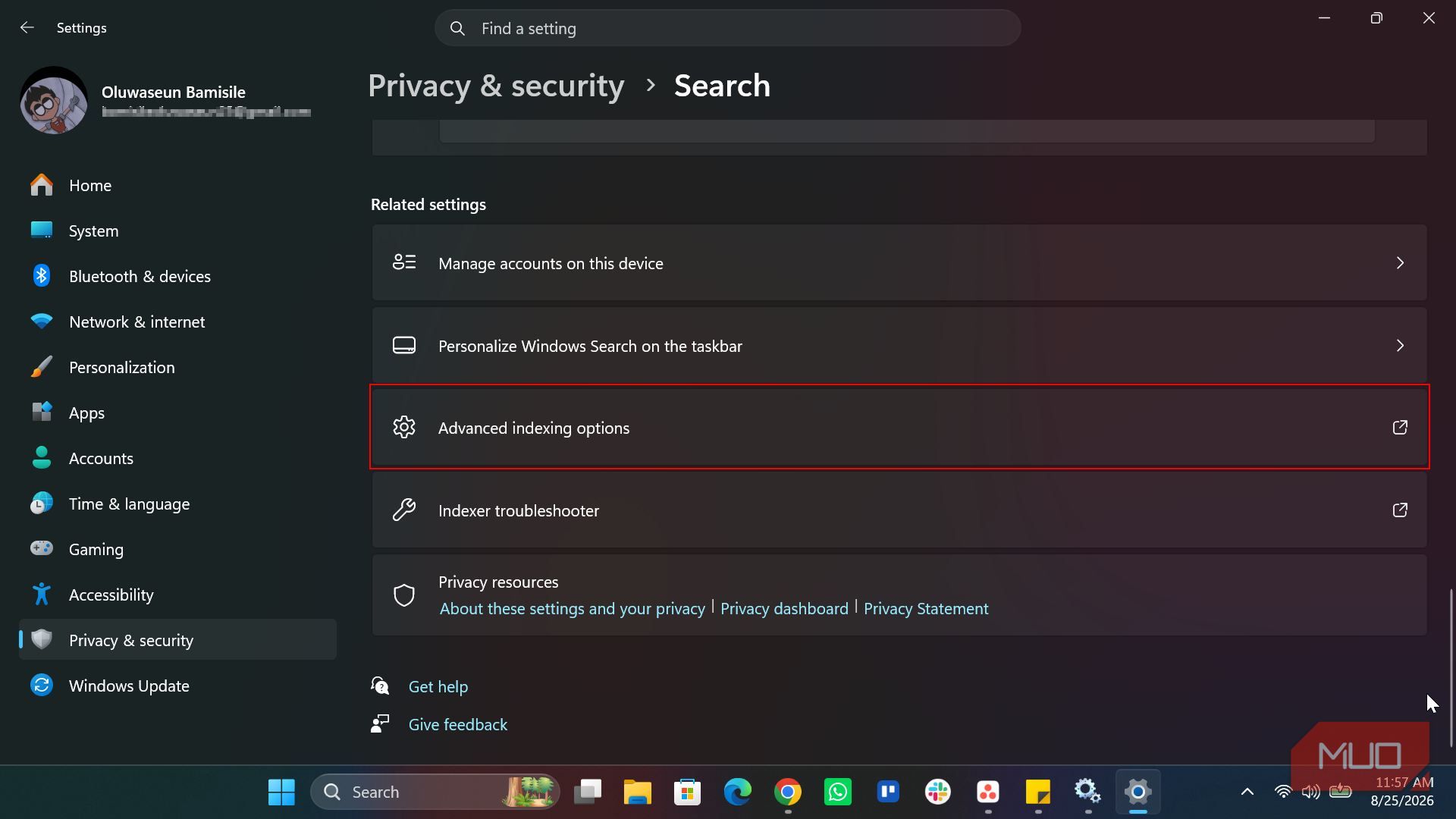
Task: Open Windows Update settings
Action: pos(177,686)
